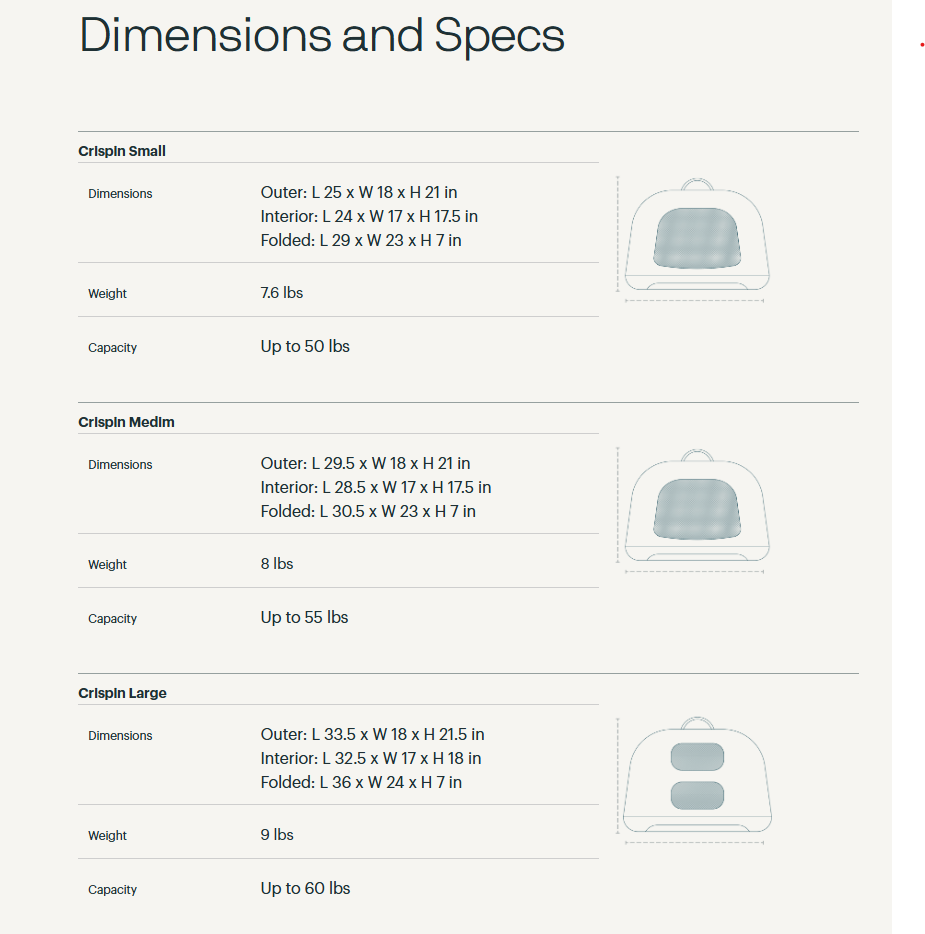Click the Folded dimensions line for Crispin Medim
925x934 pixels.
pos(368,511)
